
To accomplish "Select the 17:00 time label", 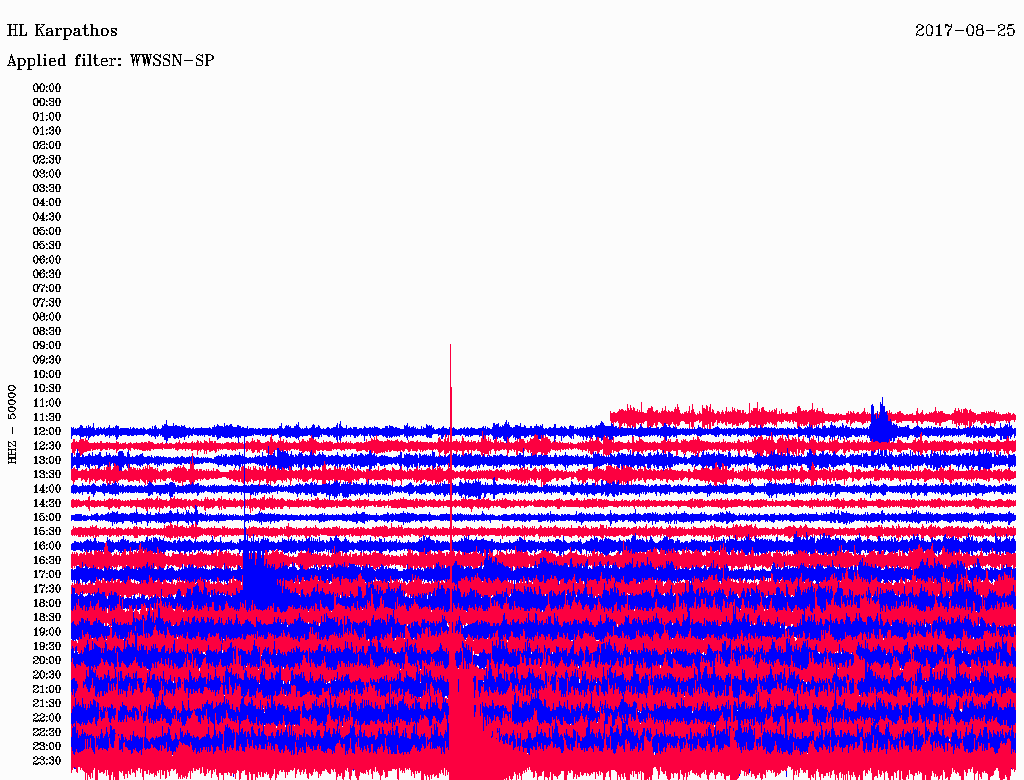I will [x=47, y=574].
